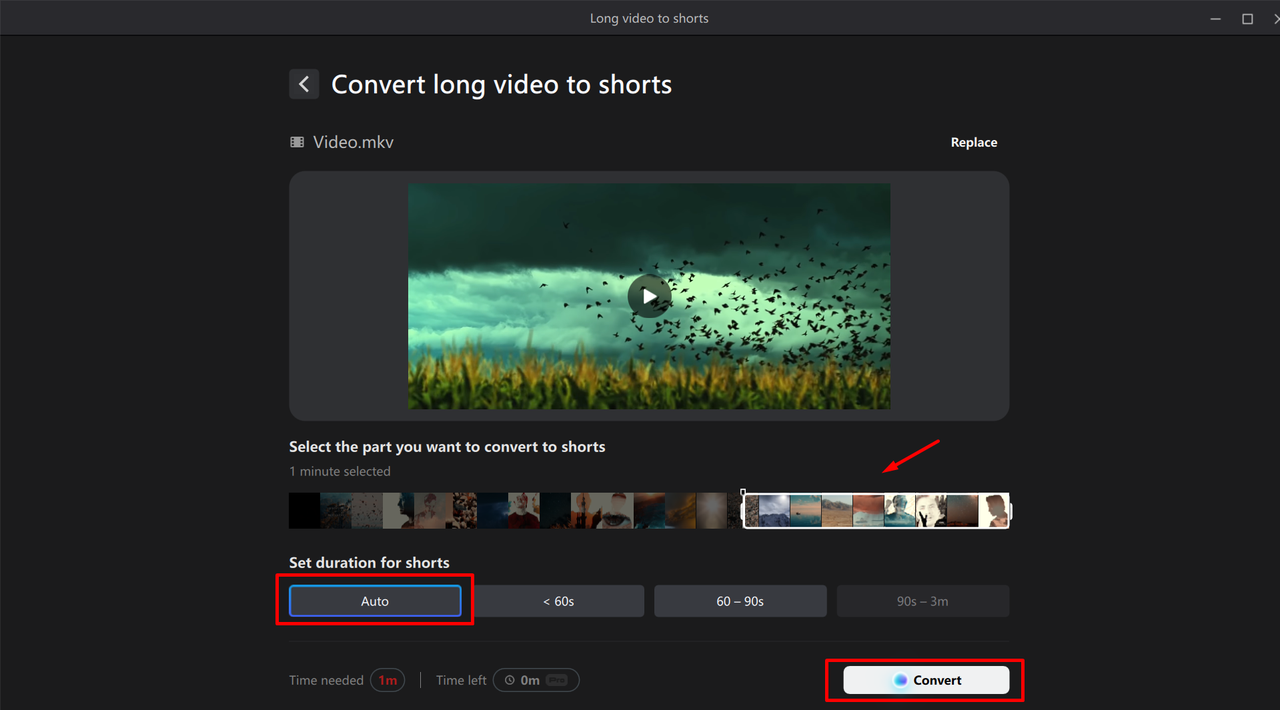Play the video preview
1280x710 pixels.
point(649,296)
